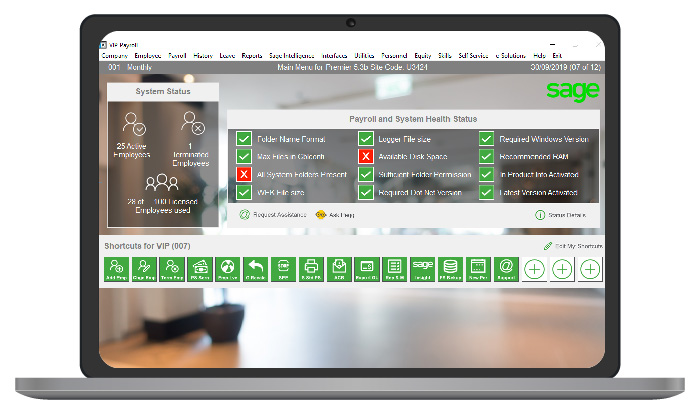The width and height of the screenshot is (700, 414).
Task: Click the Folder Name Format check indicator
Action: 244,139
